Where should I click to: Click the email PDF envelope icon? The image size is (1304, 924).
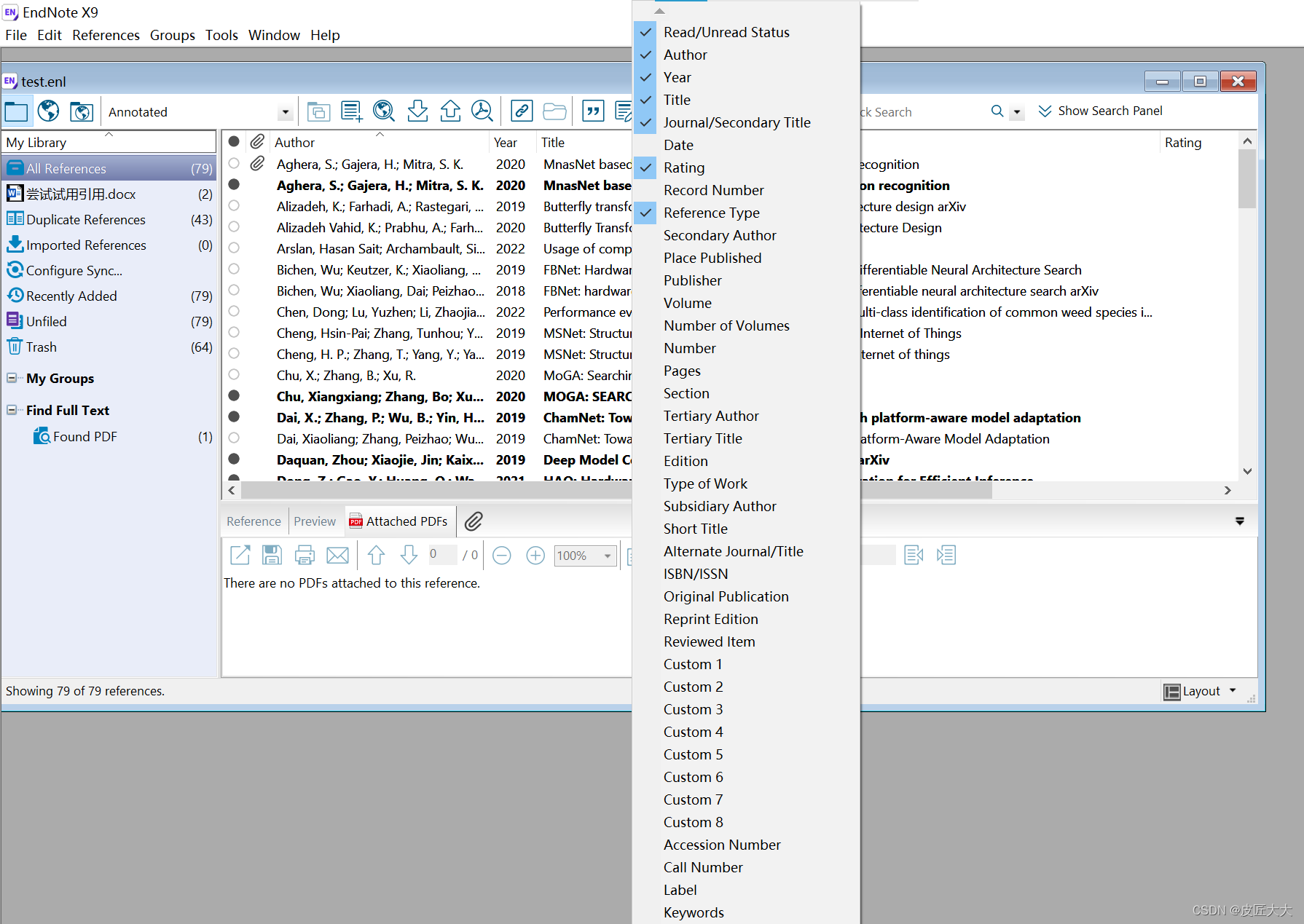coord(337,556)
